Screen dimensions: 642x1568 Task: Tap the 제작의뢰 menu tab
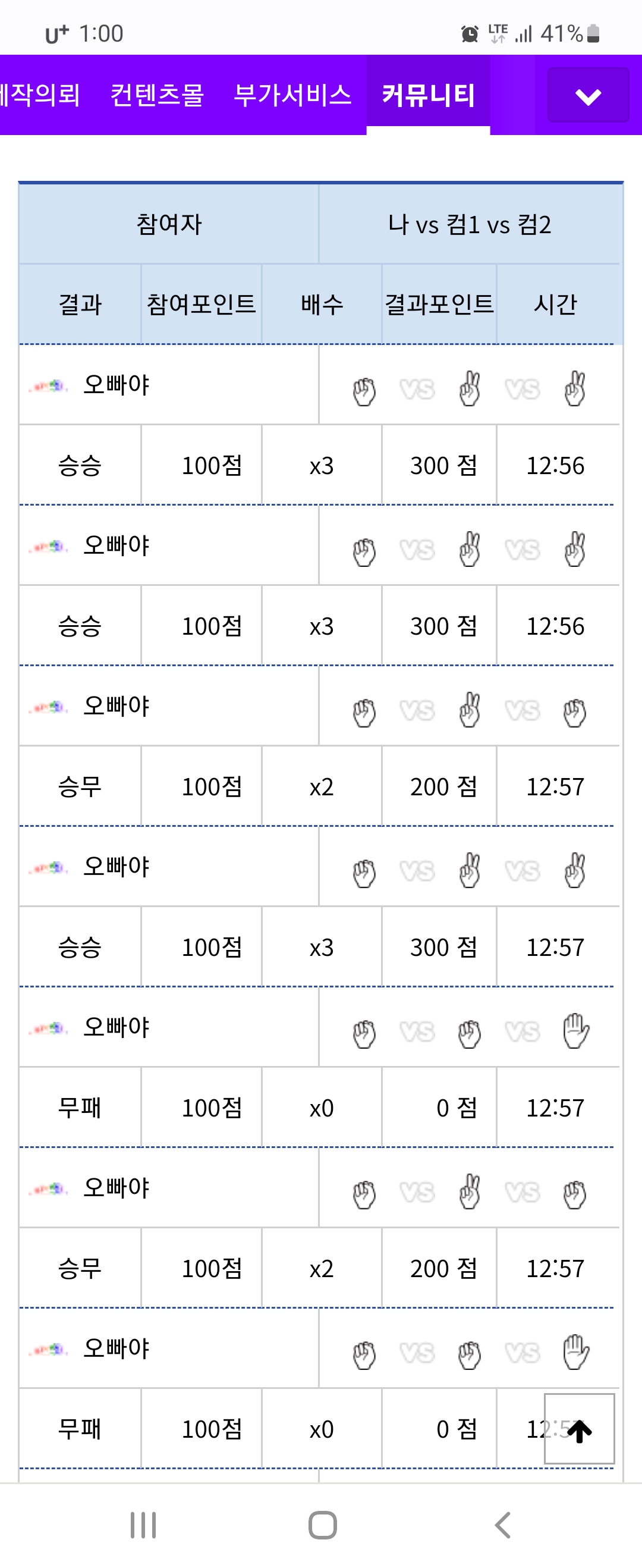tap(40, 95)
